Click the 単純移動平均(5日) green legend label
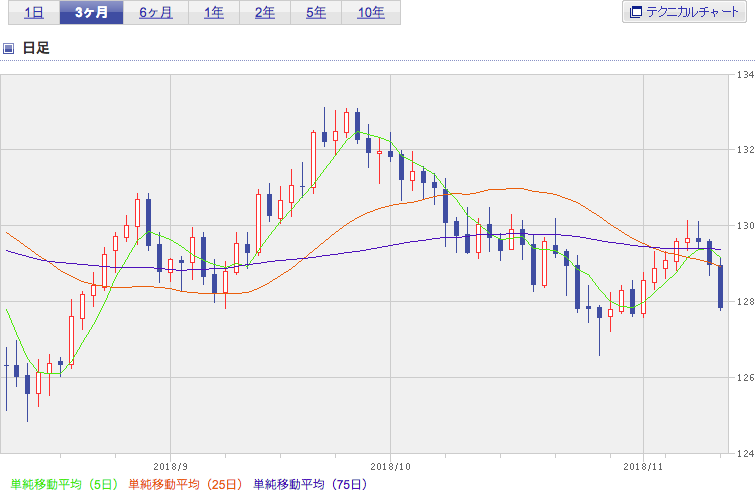The height and width of the screenshot is (493, 755). (x=64, y=484)
